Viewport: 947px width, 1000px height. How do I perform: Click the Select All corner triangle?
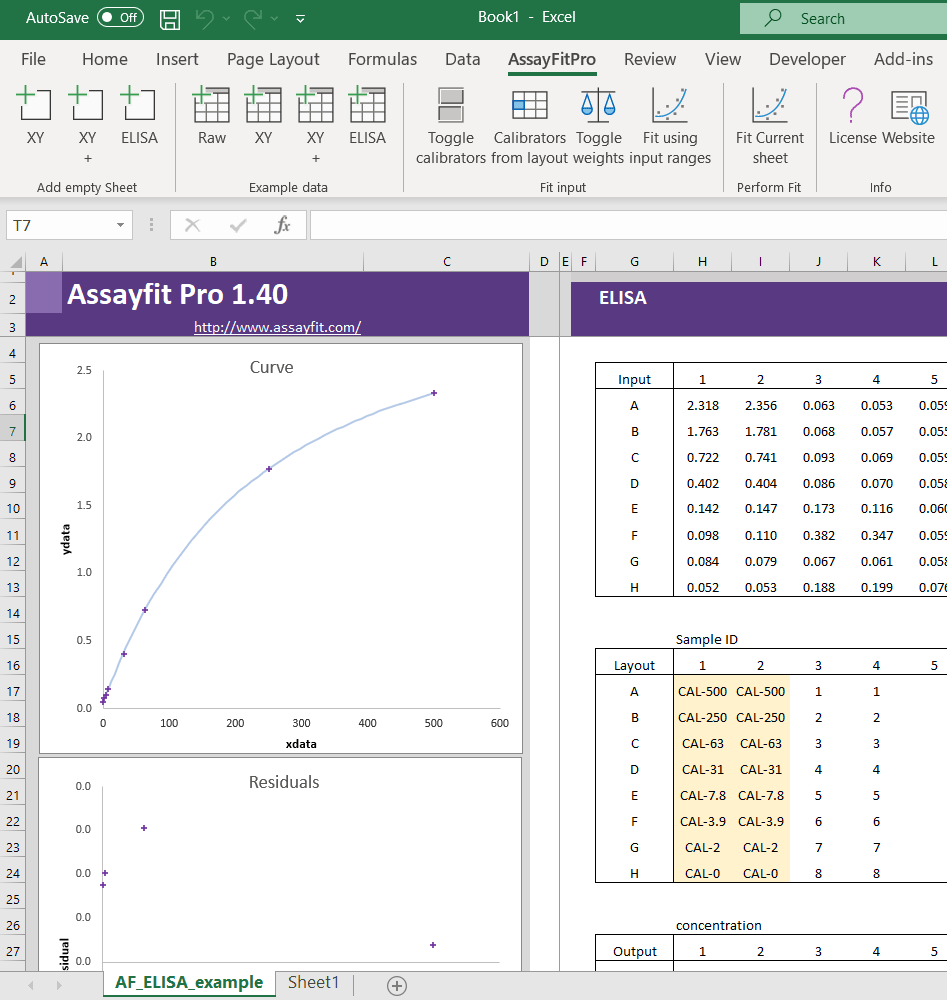point(16,262)
